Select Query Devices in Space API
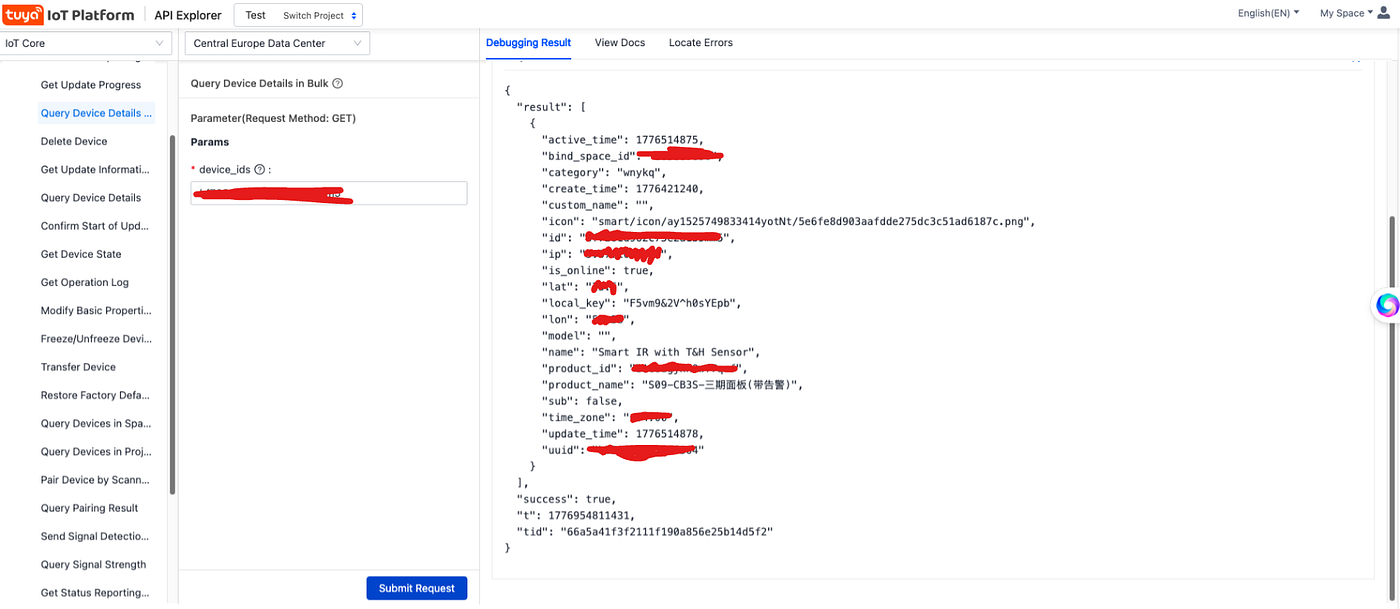 95,423
